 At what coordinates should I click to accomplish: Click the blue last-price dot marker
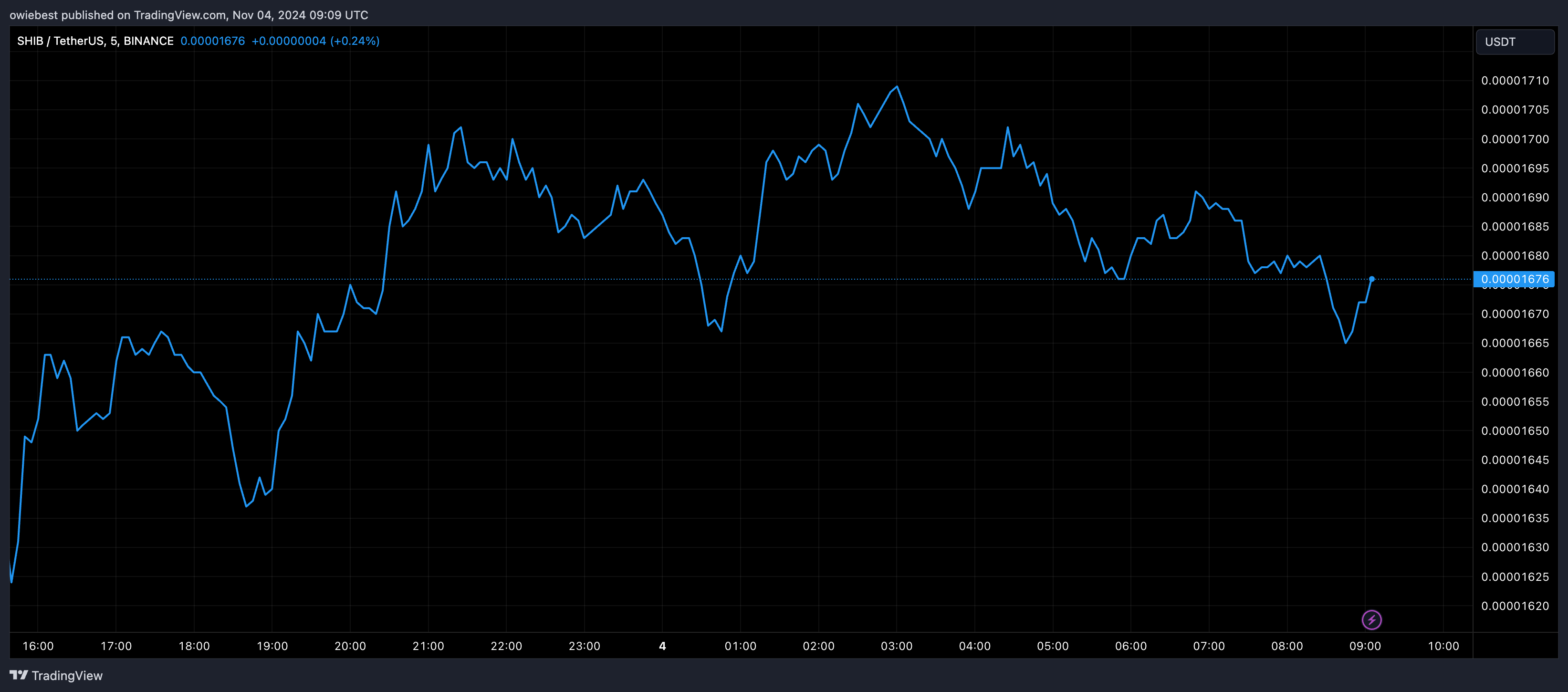tap(1371, 279)
